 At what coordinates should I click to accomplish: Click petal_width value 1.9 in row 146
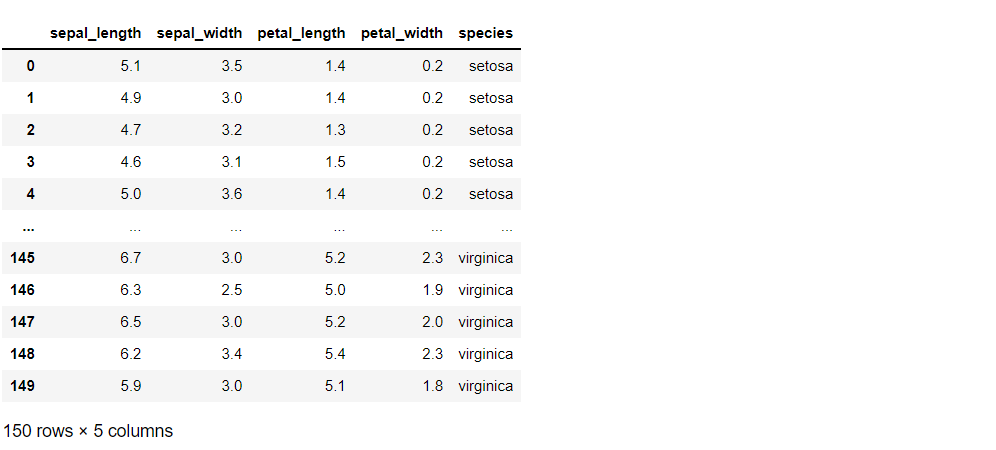click(x=432, y=290)
